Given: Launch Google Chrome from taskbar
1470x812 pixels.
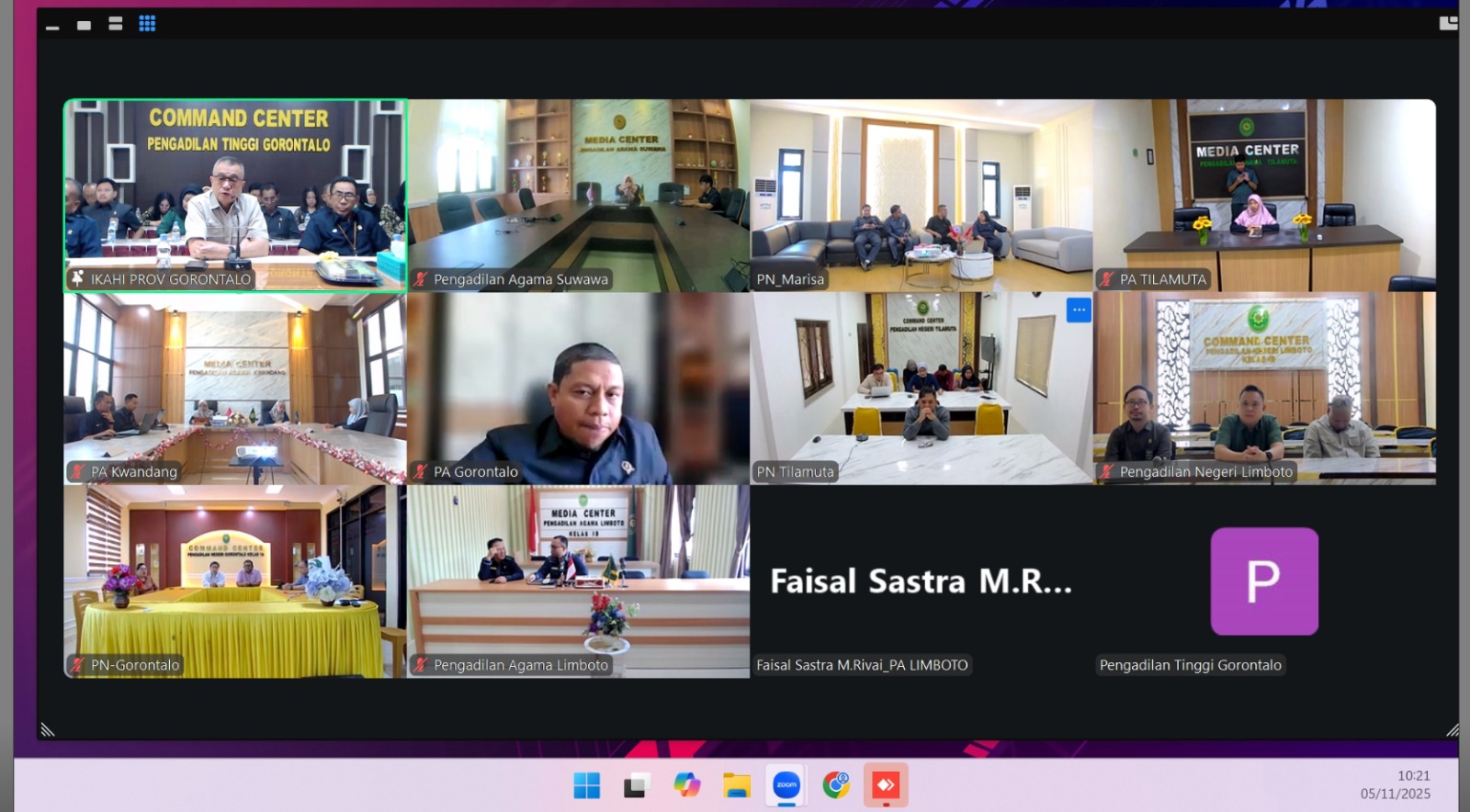Looking at the screenshot, I should 836,785.
